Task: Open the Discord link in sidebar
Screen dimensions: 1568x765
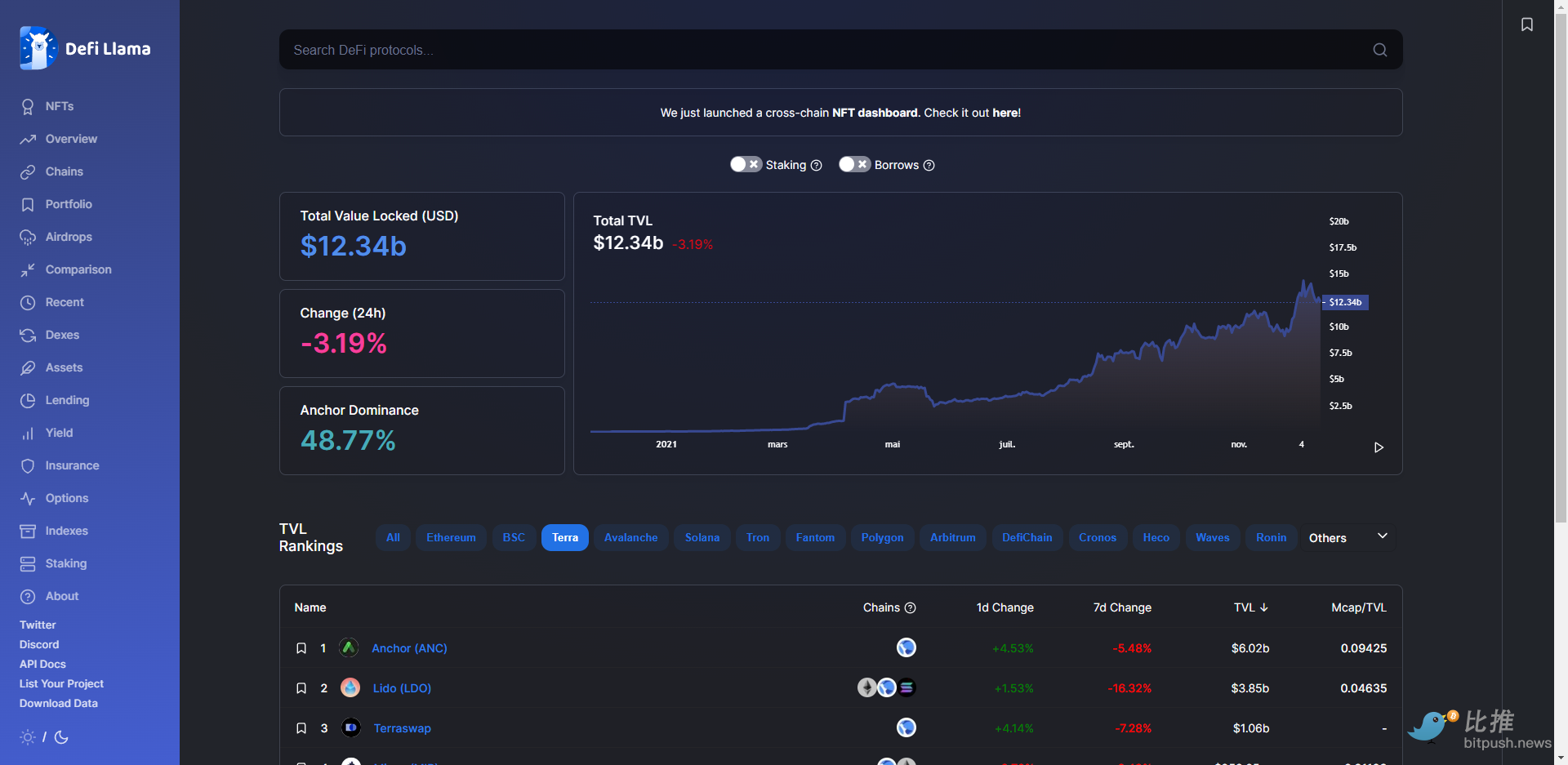Action: coord(39,644)
